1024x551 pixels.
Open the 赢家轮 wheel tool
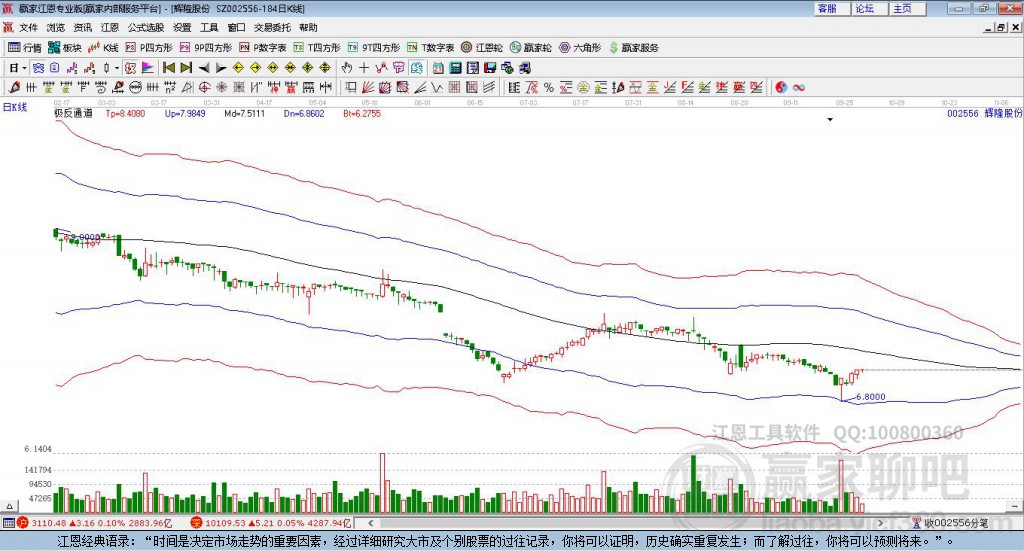coord(530,48)
